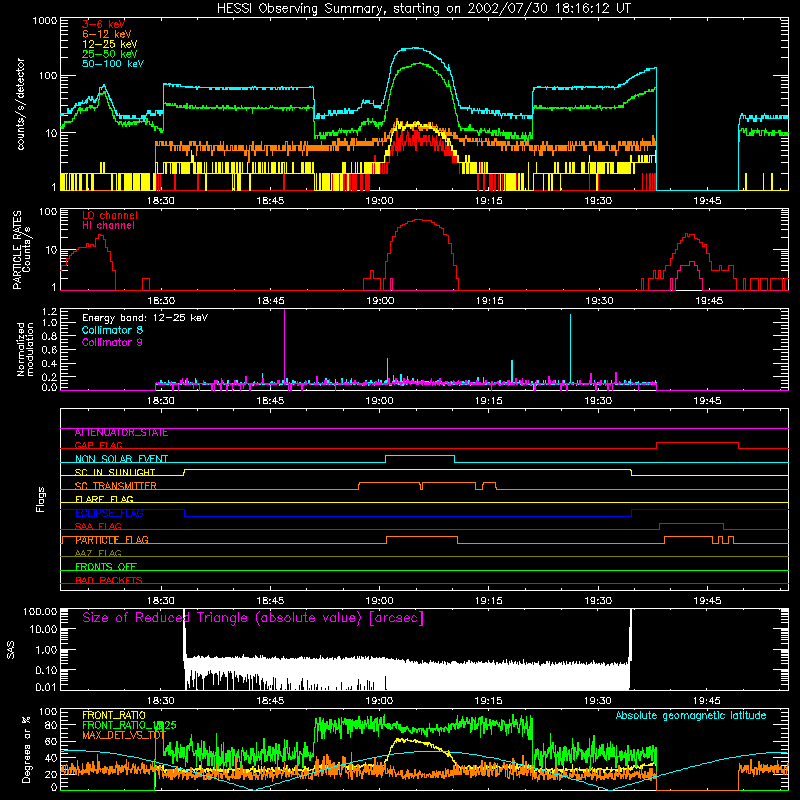Select the Collimator 9 legend label

click(x=112, y=342)
